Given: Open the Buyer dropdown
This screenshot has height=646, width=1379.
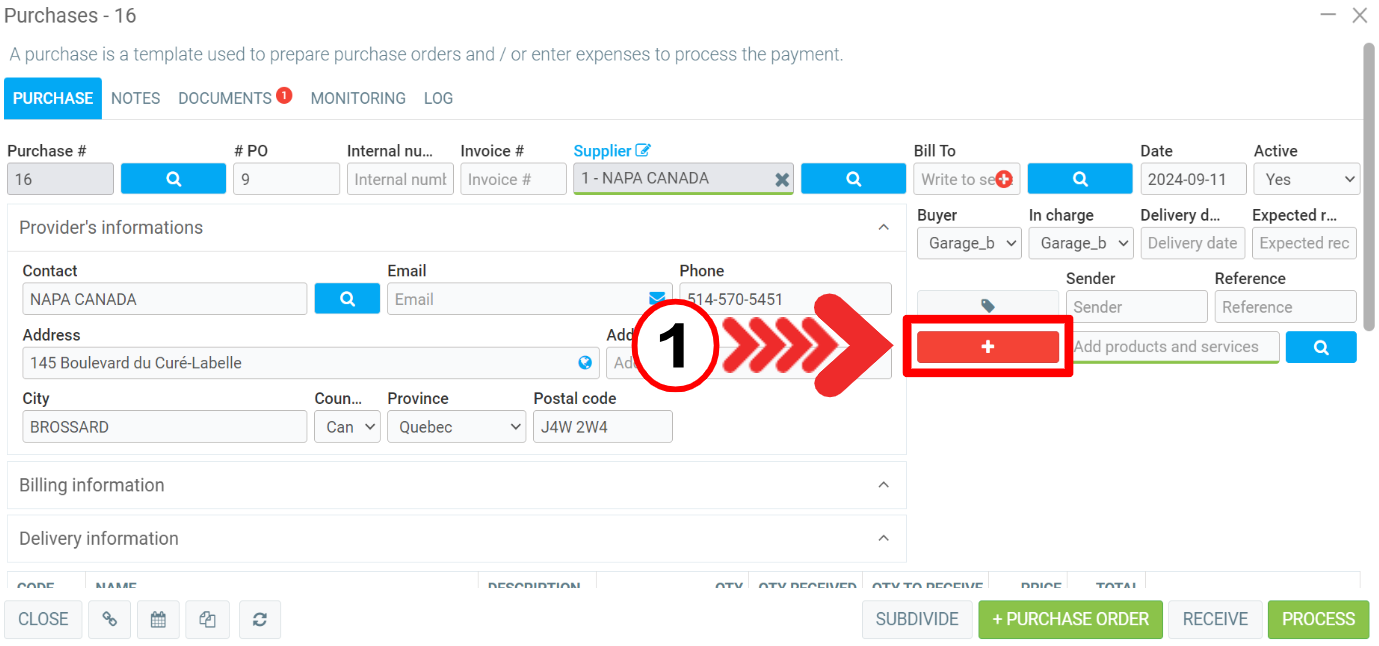Looking at the screenshot, I should [968, 243].
